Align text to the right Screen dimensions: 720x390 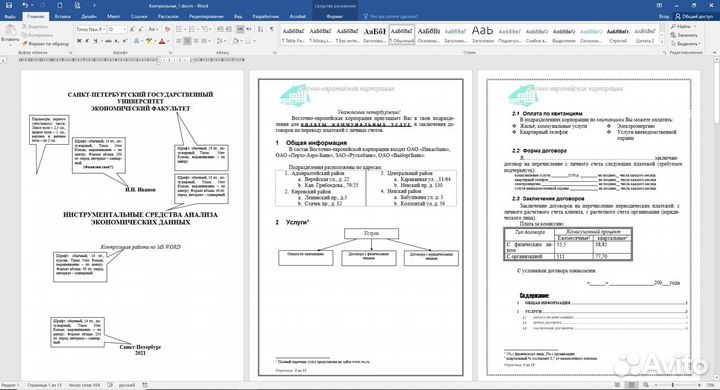coord(196,41)
